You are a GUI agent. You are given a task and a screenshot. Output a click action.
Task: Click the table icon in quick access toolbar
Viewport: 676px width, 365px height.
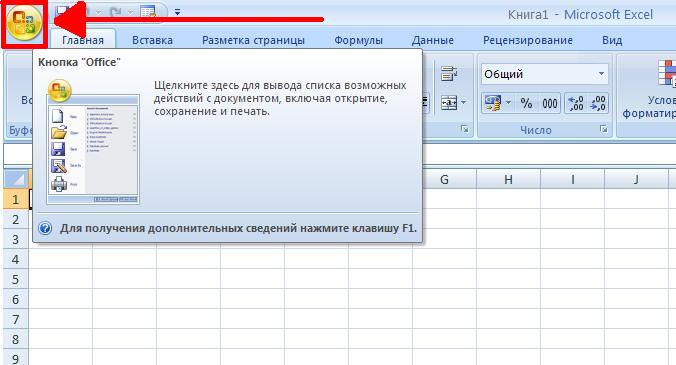148,12
